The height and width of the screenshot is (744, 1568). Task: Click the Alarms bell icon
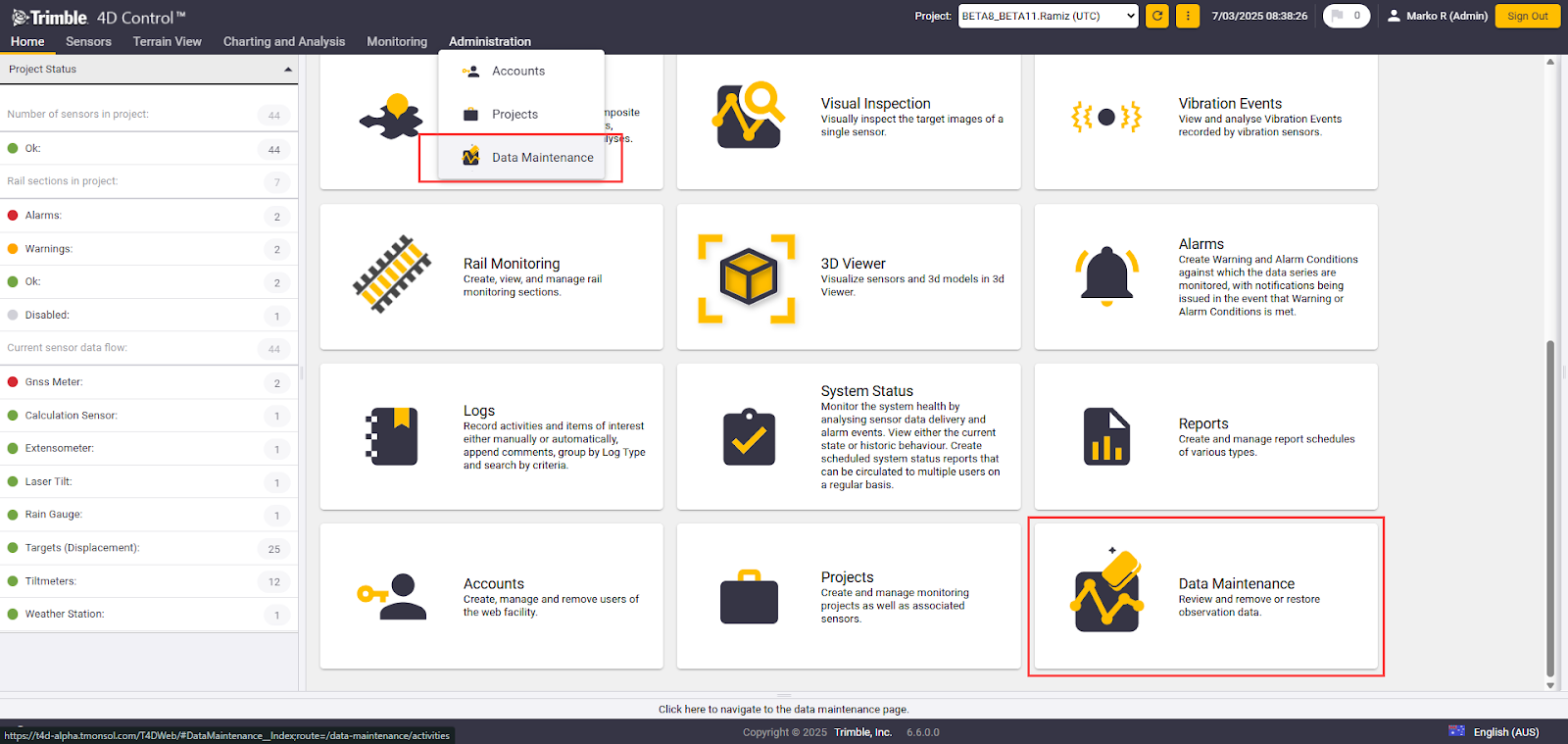click(x=1106, y=275)
